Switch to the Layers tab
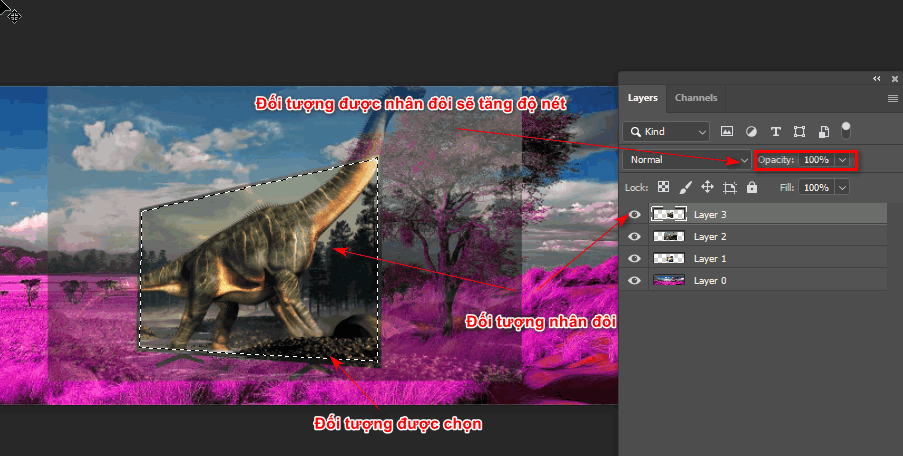This screenshot has width=903, height=456. (643, 98)
